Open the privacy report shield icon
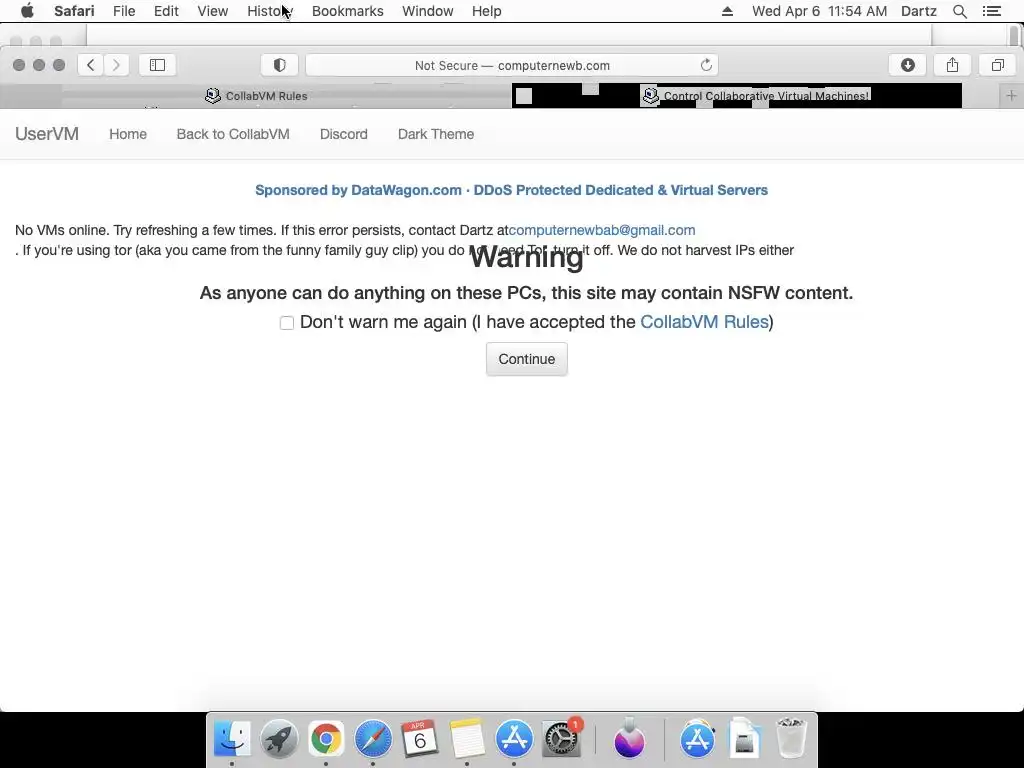 pyautogui.click(x=280, y=65)
